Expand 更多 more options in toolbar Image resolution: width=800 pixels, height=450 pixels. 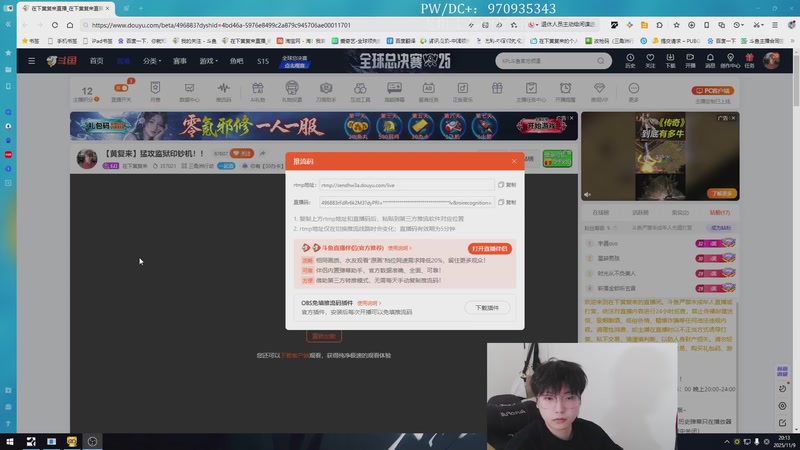coord(634,91)
